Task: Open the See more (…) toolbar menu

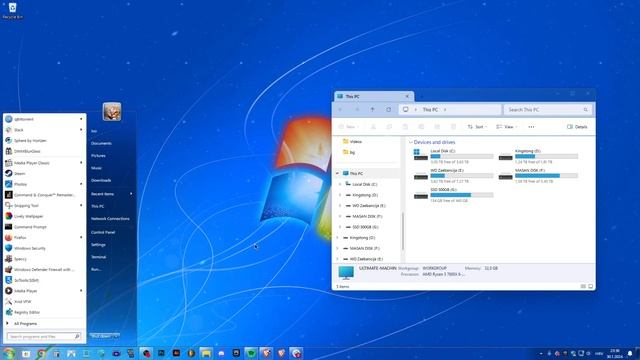Action: click(x=531, y=127)
